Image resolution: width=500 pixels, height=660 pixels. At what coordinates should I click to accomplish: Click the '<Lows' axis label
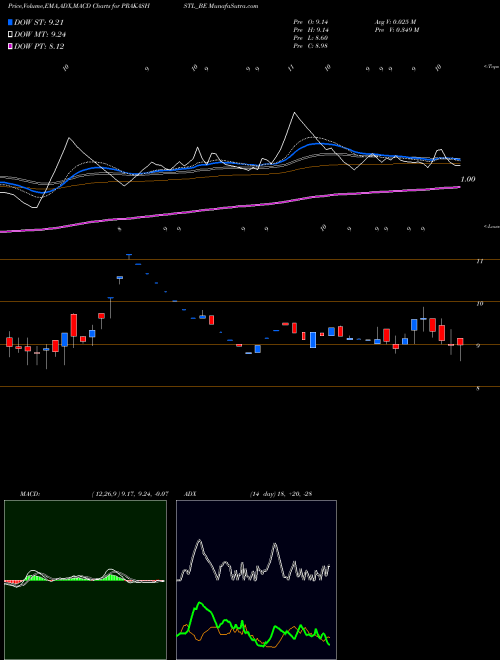[x=491, y=226]
